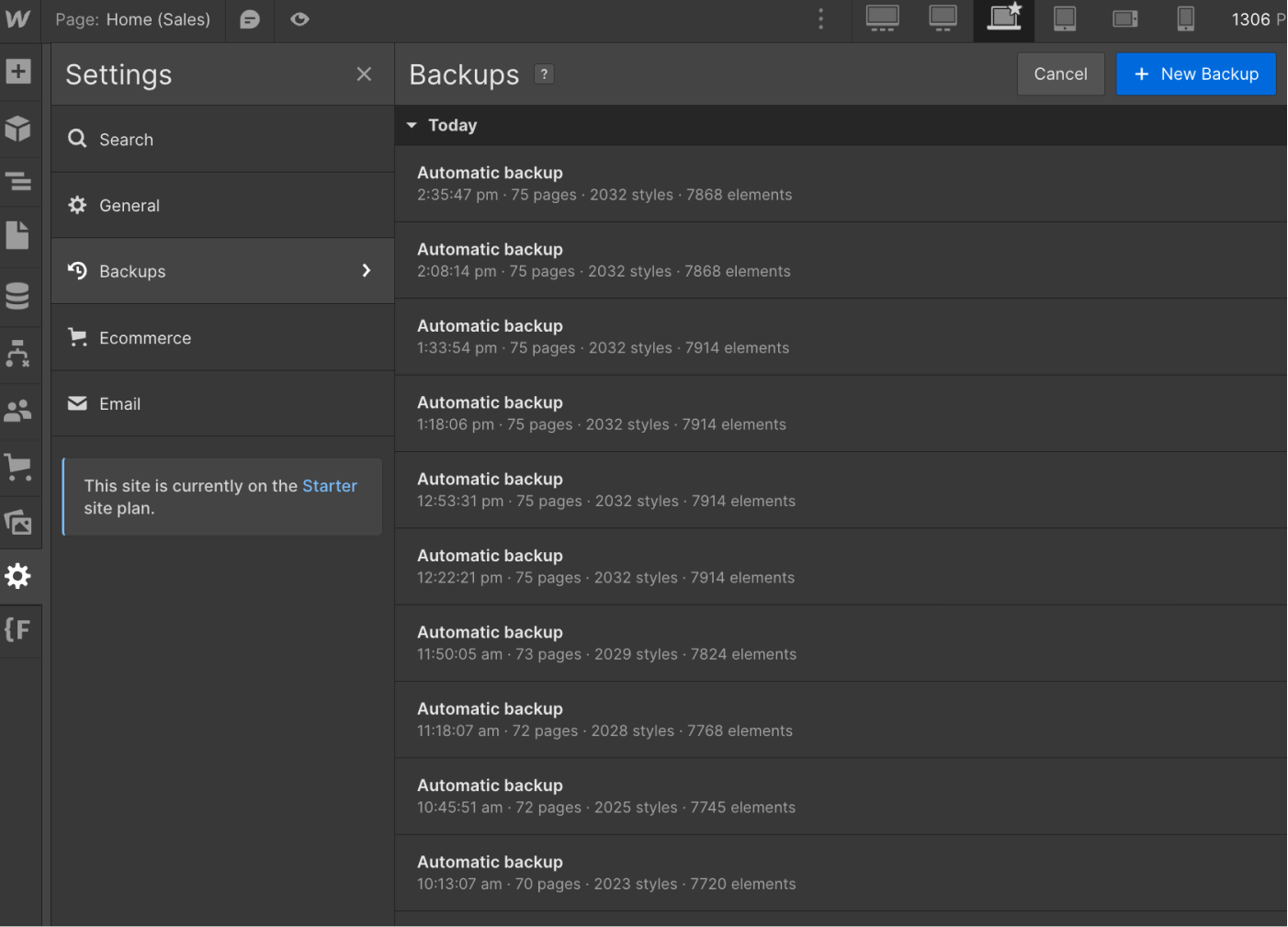Open the Ecommerce cart panel in the sidebar
The width and height of the screenshot is (1288, 927).
pos(19,467)
